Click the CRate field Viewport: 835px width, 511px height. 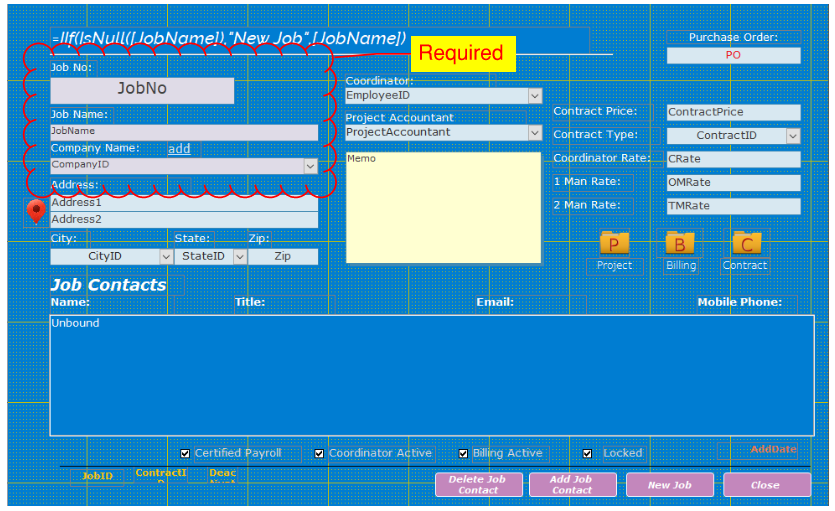tap(733, 159)
